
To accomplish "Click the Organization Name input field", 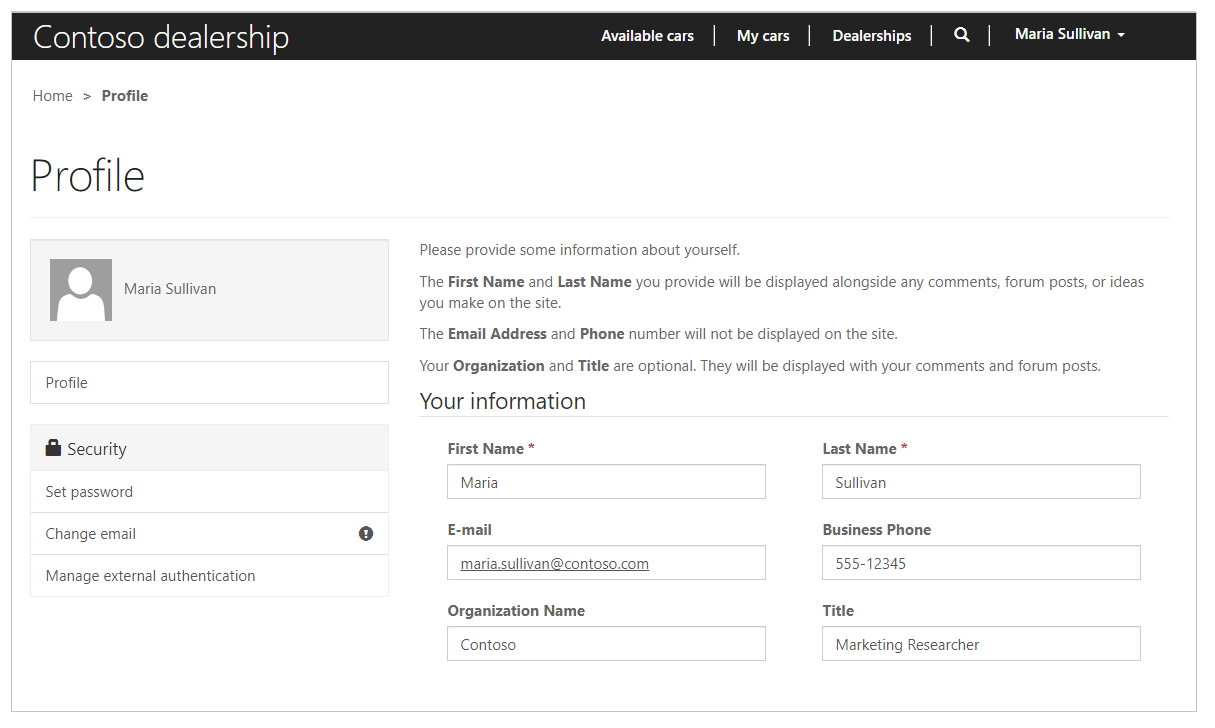I will tap(606, 644).
